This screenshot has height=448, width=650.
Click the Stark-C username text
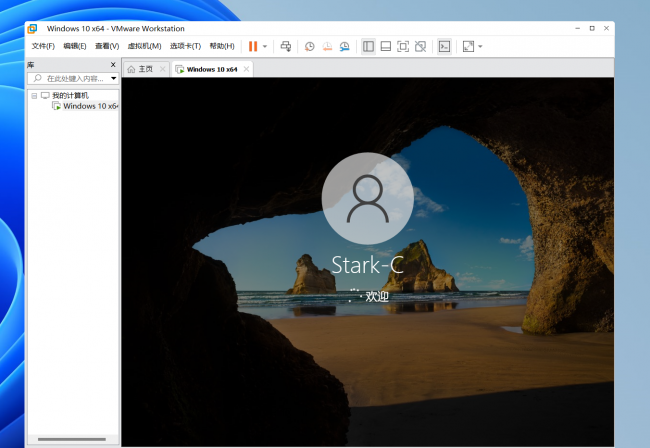[x=368, y=265]
